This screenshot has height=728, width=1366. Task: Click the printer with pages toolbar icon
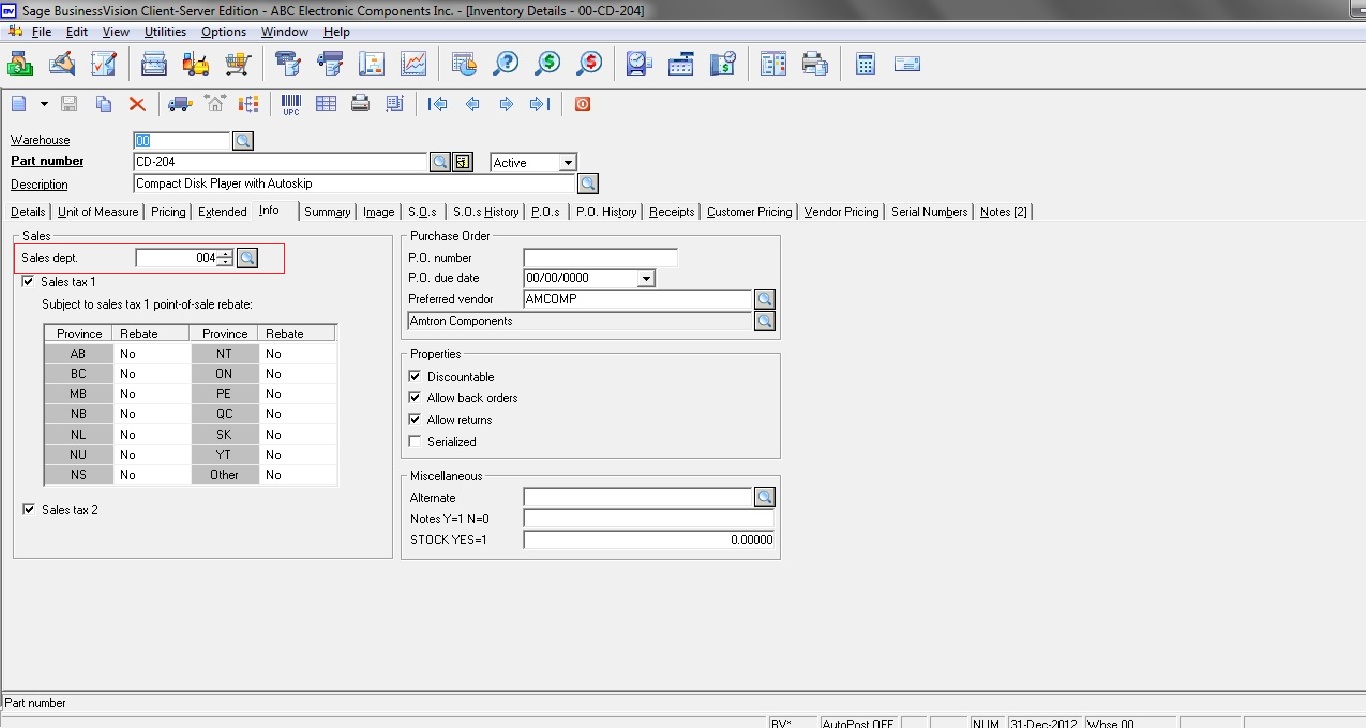(815, 64)
